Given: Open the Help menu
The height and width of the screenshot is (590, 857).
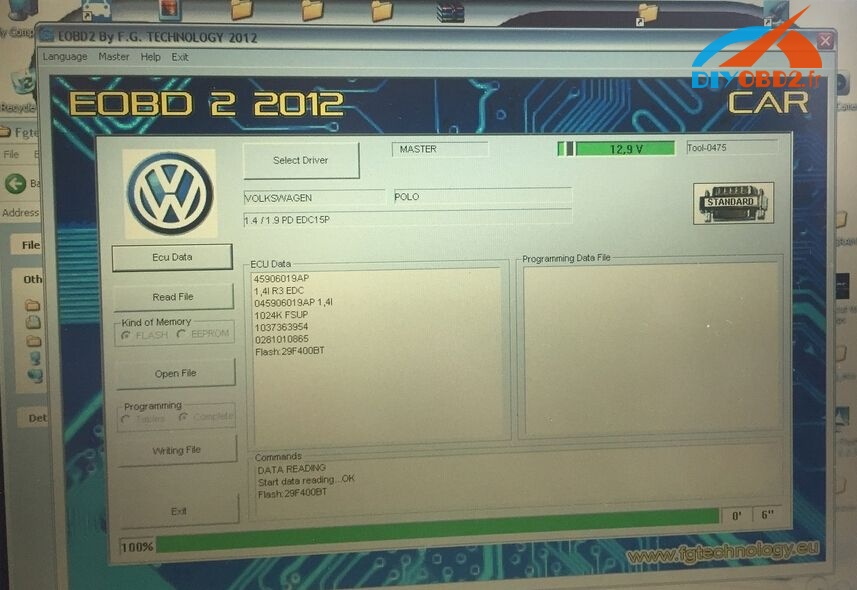Looking at the screenshot, I should [x=150, y=57].
